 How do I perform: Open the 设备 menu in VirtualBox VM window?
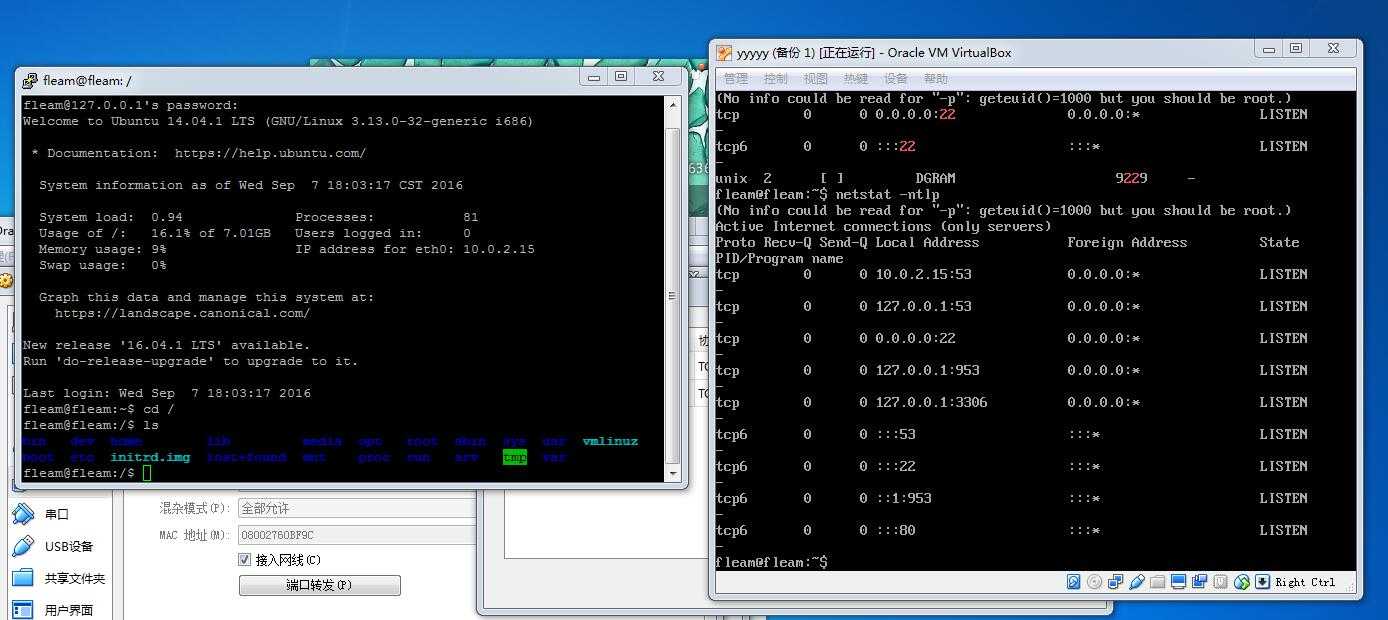tap(896, 78)
